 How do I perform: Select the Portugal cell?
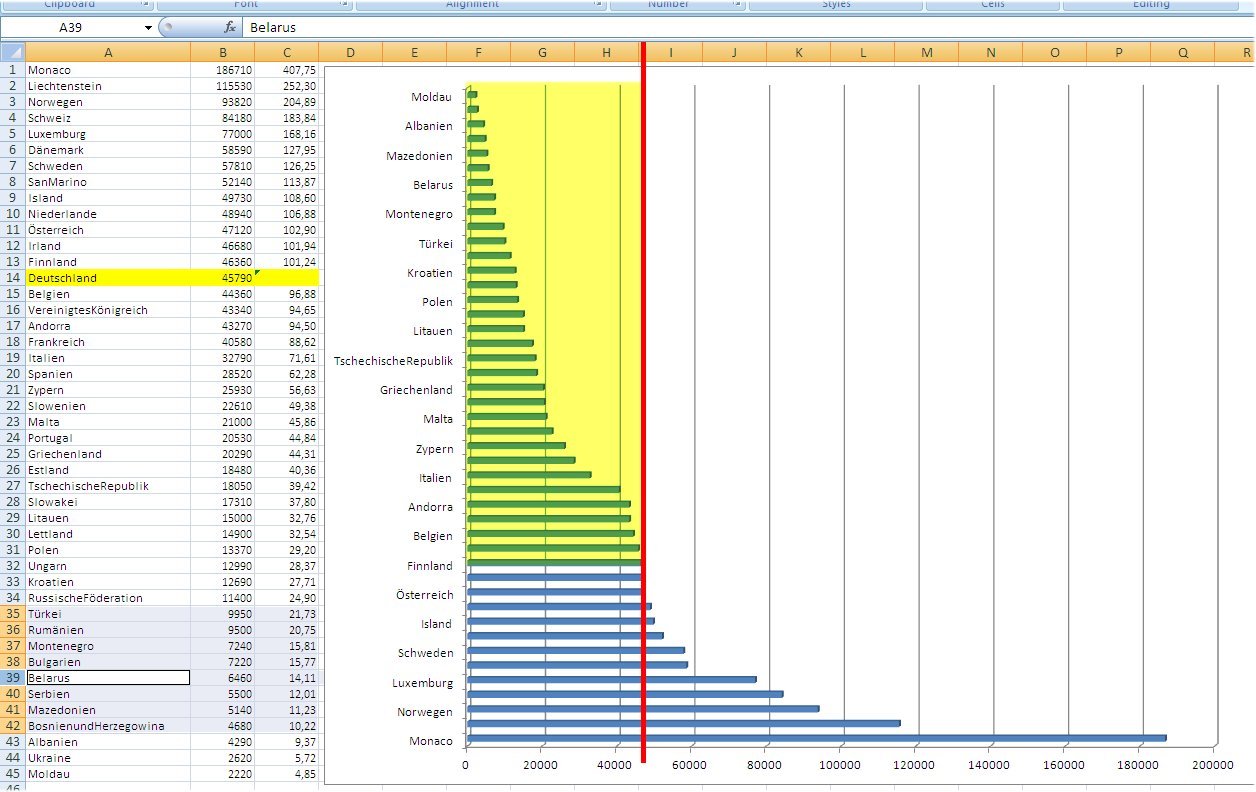point(108,438)
